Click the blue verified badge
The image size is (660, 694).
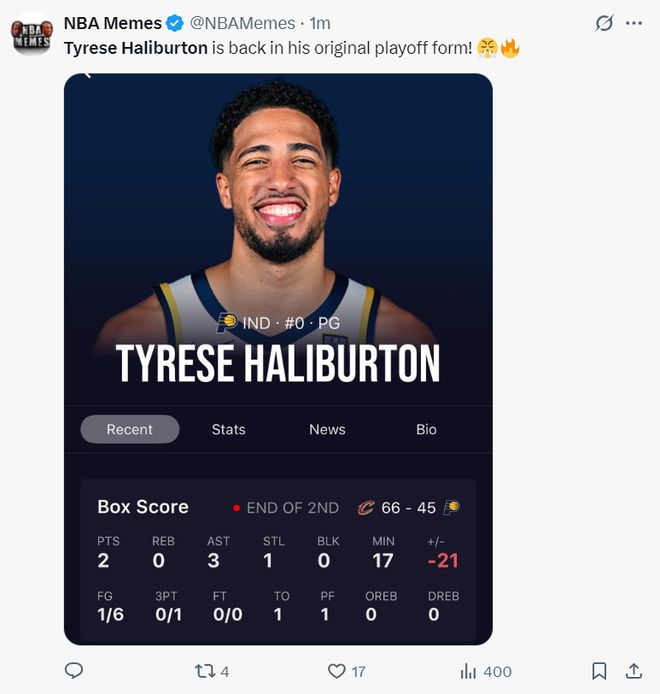pyautogui.click(x=175, y=23)
